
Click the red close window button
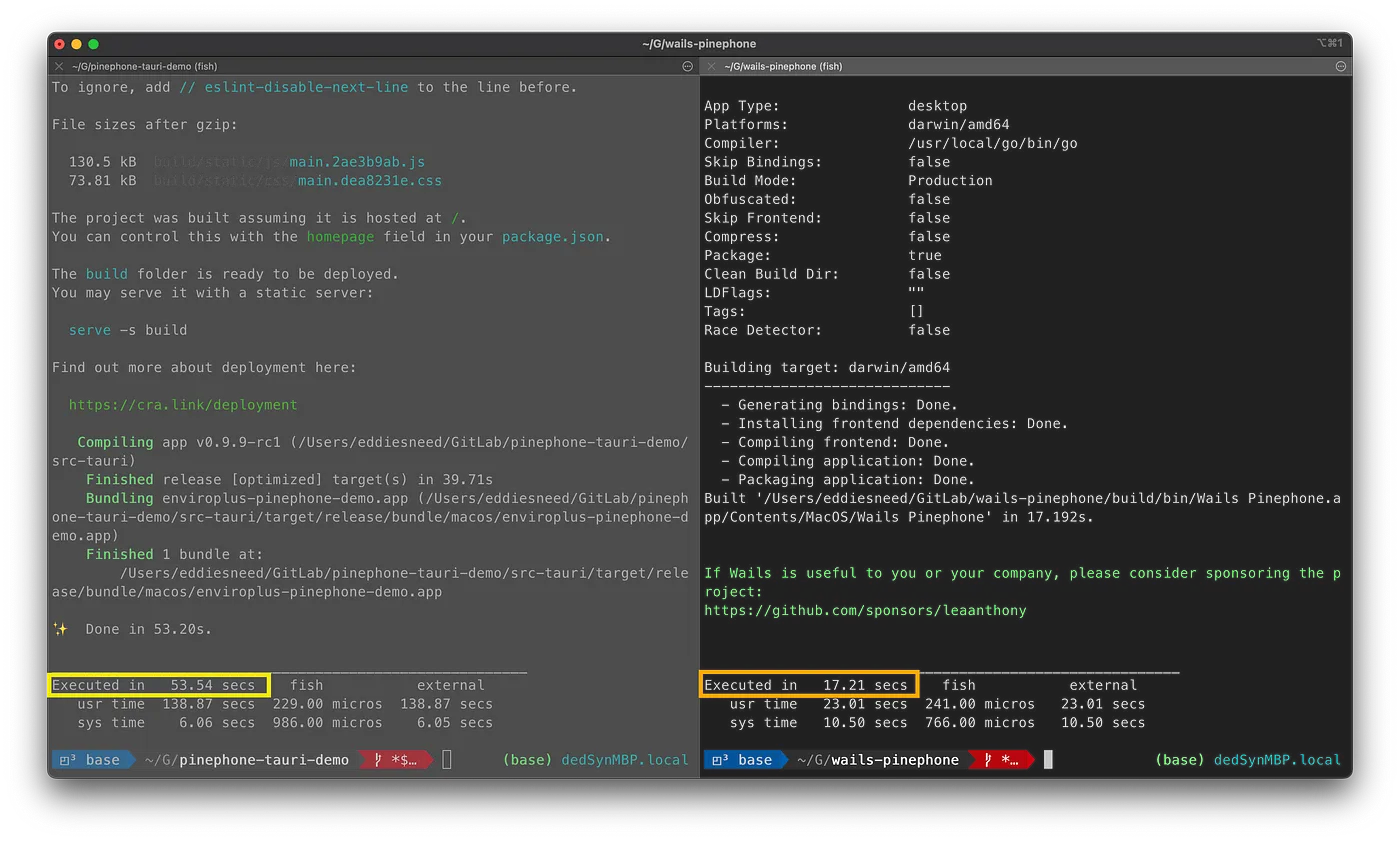(x=60, y=44)
